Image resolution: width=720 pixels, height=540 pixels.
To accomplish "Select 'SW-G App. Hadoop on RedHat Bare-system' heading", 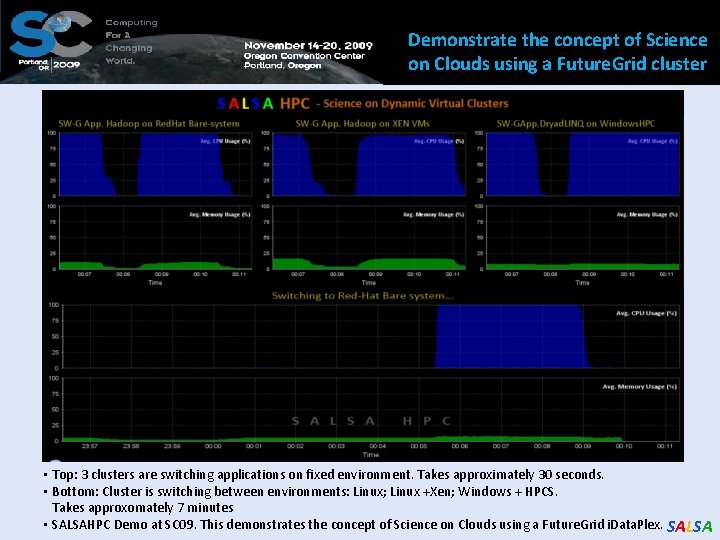I will [149, 124].
